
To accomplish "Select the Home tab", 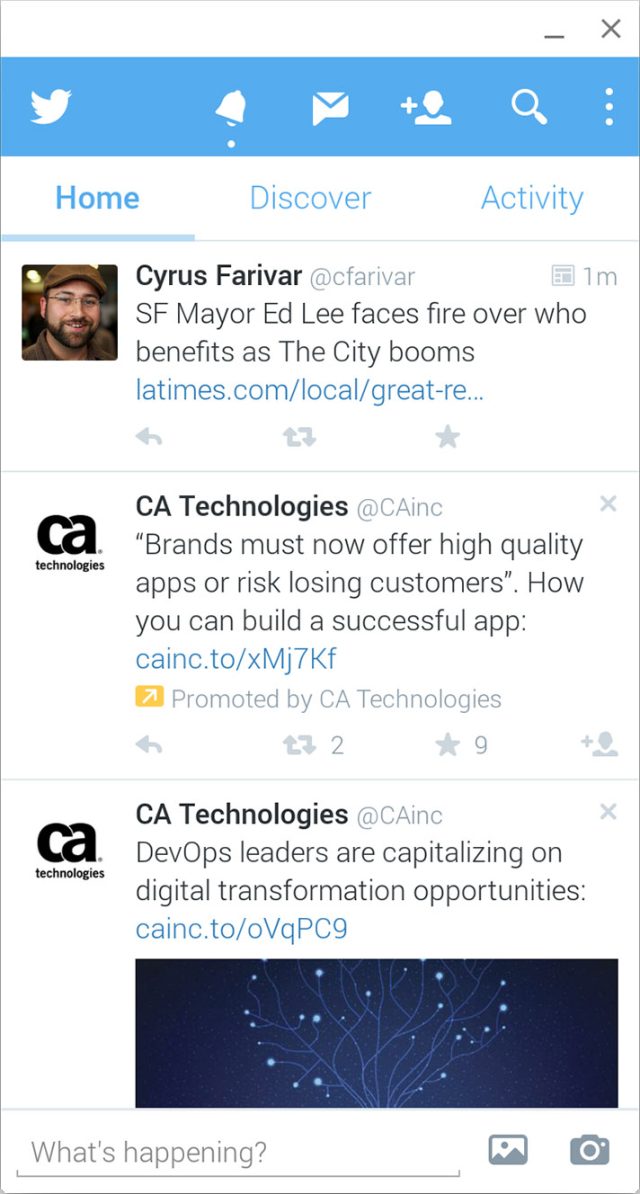I will (97, 198).
